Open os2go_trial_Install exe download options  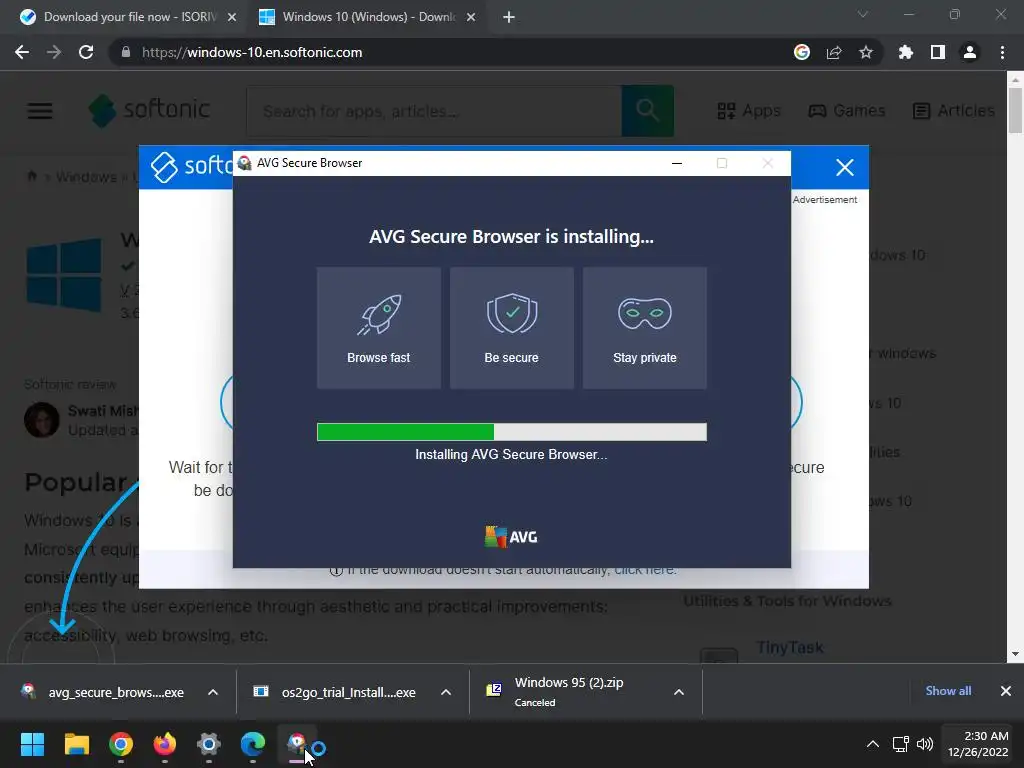pos(446,692)
